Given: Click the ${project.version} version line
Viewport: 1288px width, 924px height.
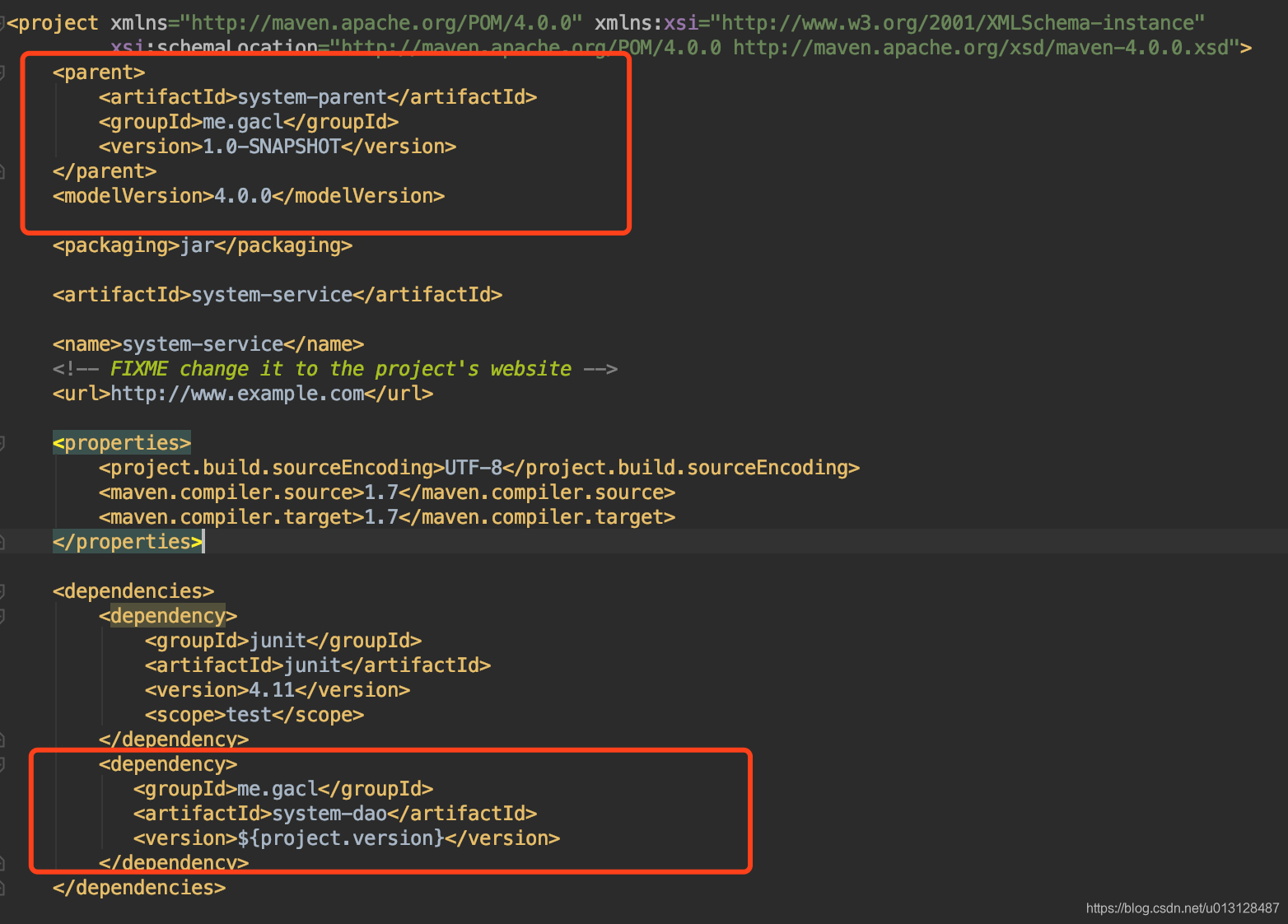Looking at the screenshot, I should [347, 838].
